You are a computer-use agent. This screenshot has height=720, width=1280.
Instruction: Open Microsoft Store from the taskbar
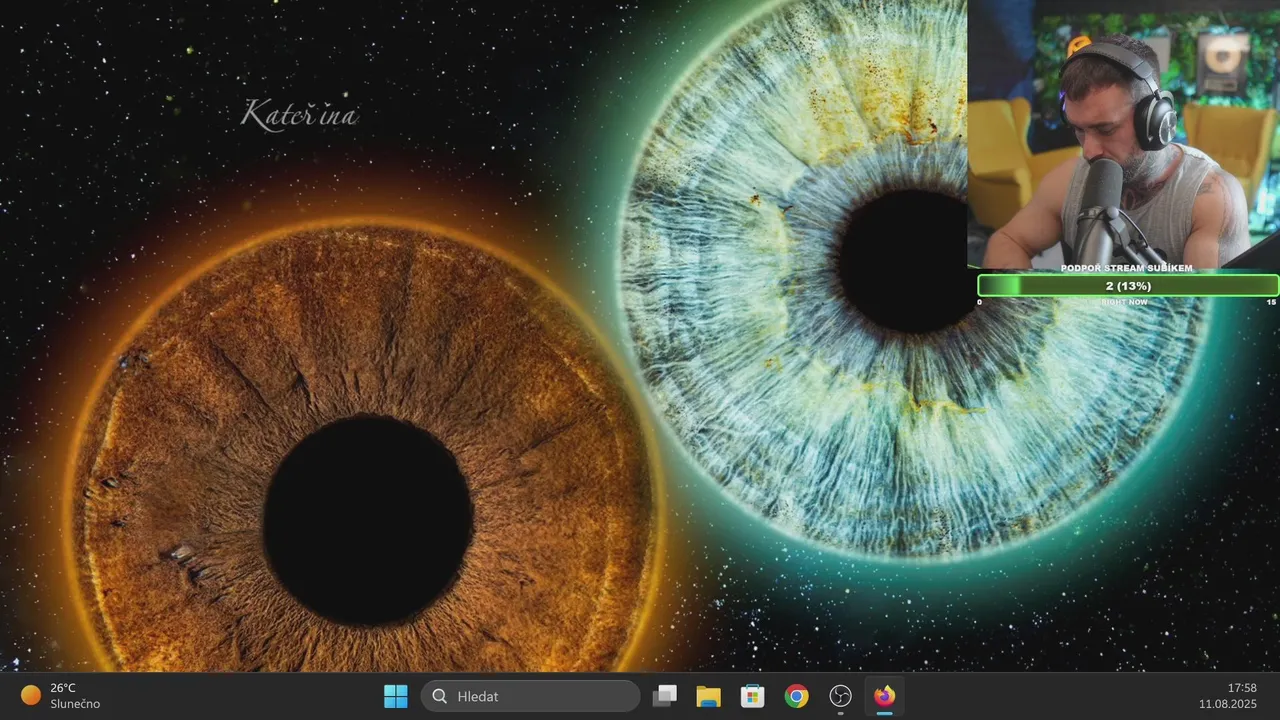point(753,696)
